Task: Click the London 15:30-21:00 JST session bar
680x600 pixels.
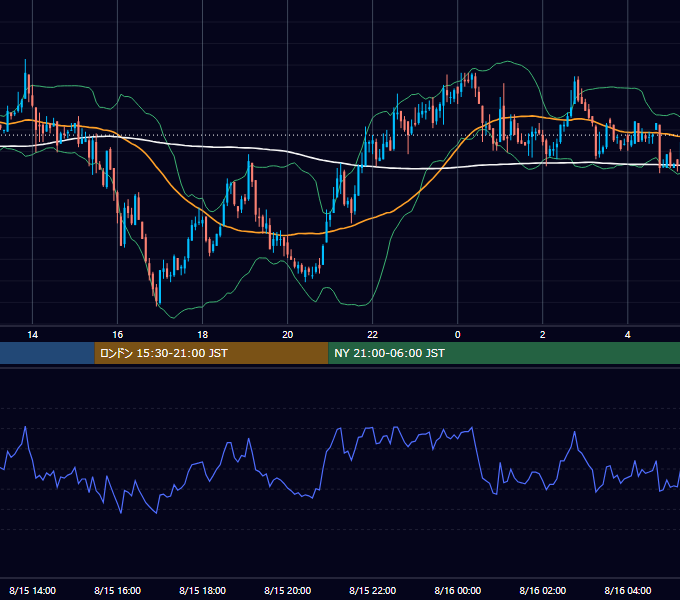Action: pos(212,353)
